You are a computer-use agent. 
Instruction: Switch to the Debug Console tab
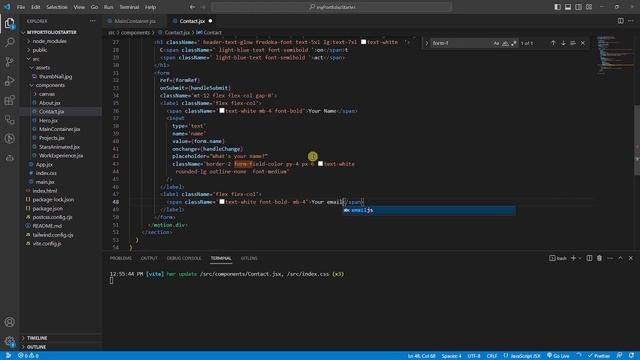click(184, 258)
